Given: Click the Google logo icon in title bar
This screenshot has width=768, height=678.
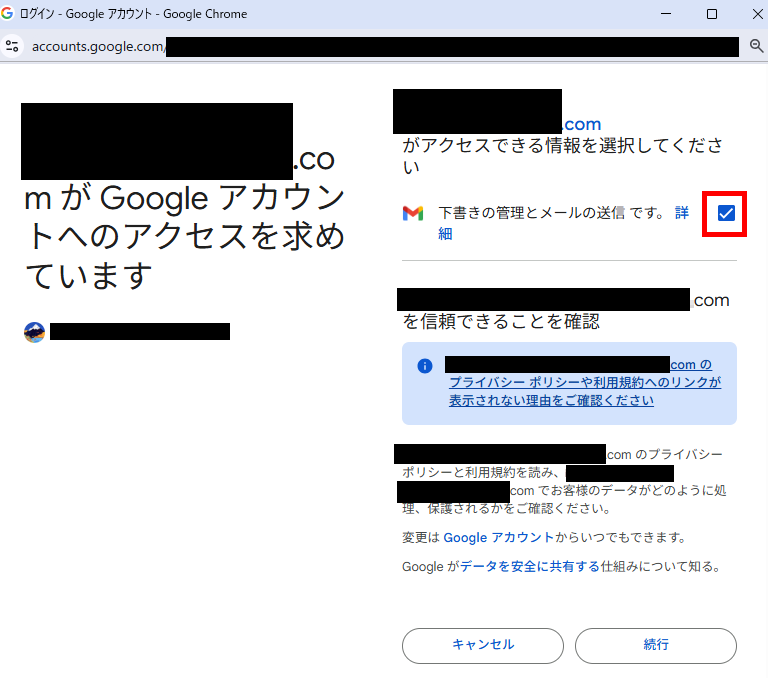Looking at the screenshot, I should coord(7,13).
